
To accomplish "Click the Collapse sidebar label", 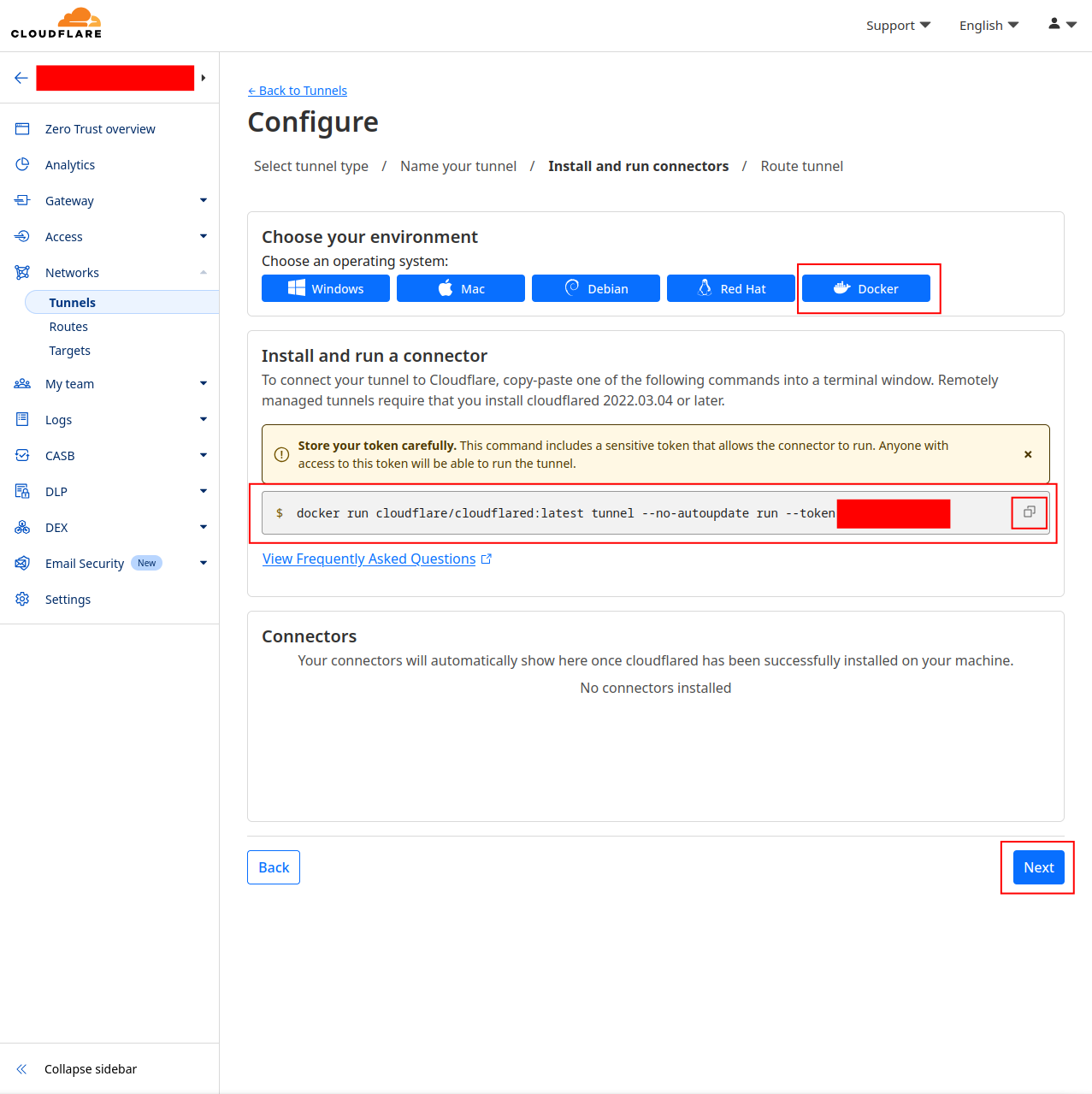I will click(91, 1069).
